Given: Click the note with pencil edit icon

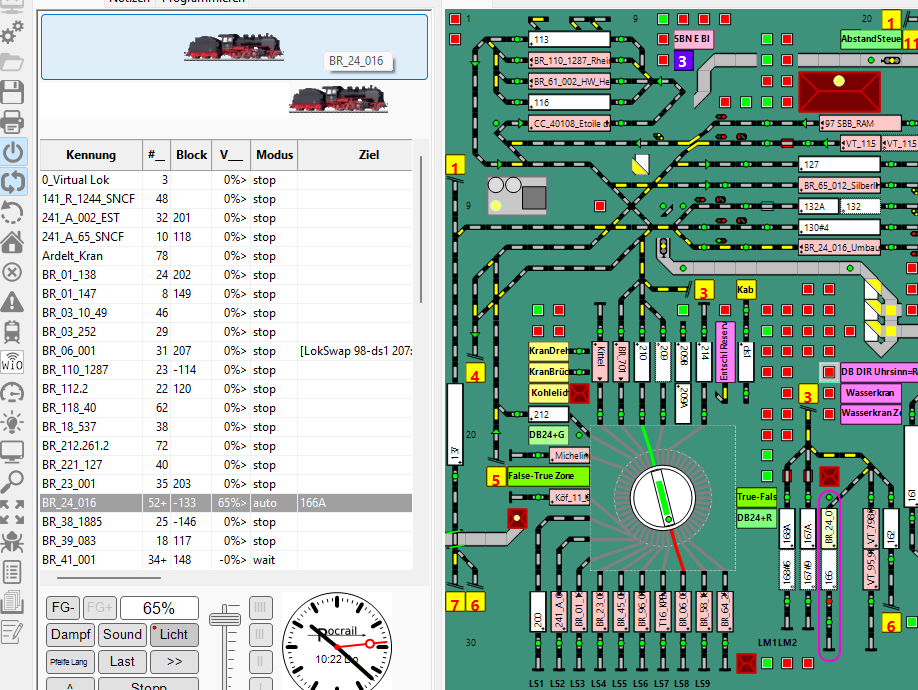Looking at the screenshot, I should coord(12,632).
